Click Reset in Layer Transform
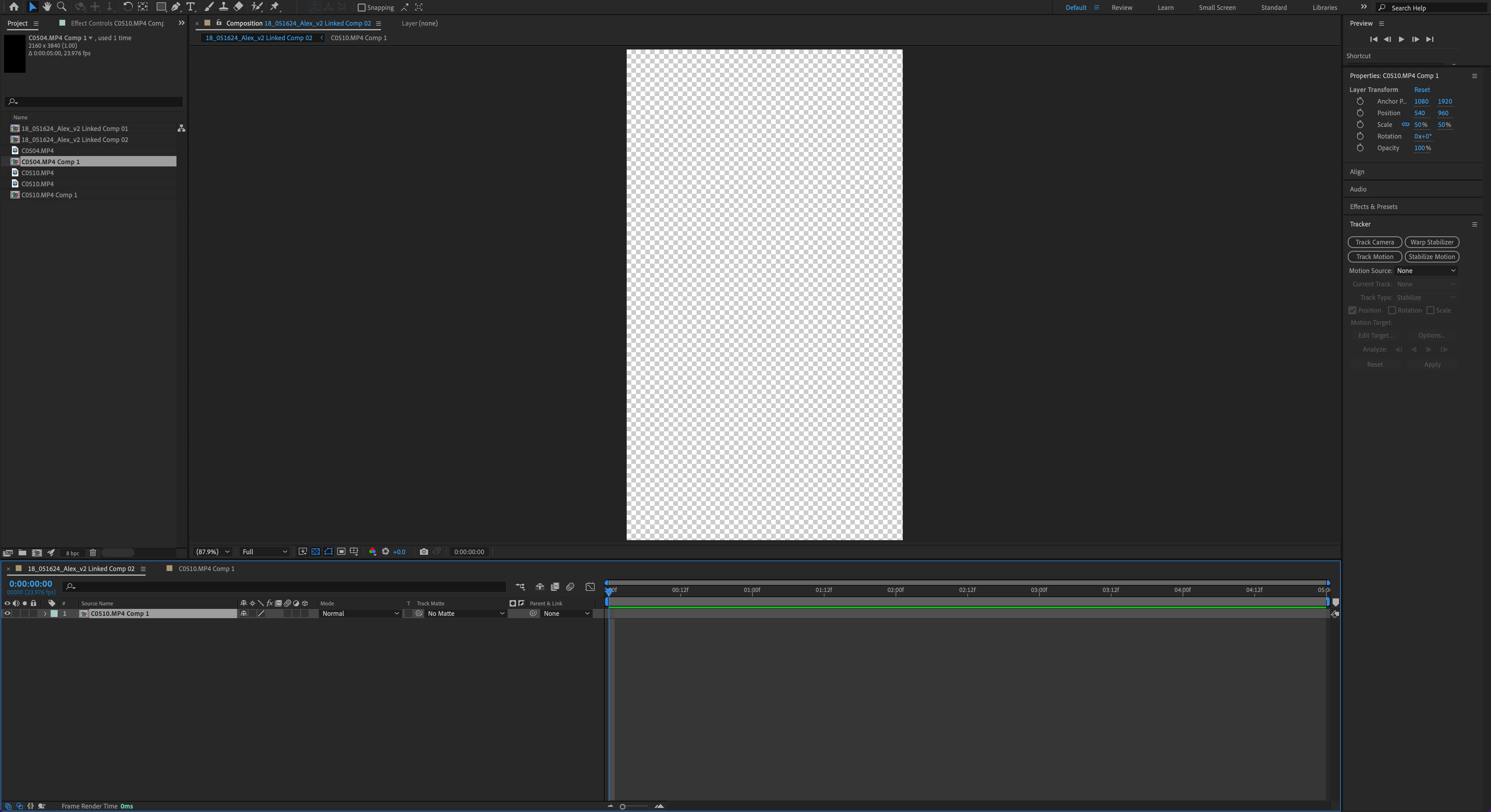The width and height of the screenshot is (1491, 812). 1421,90
